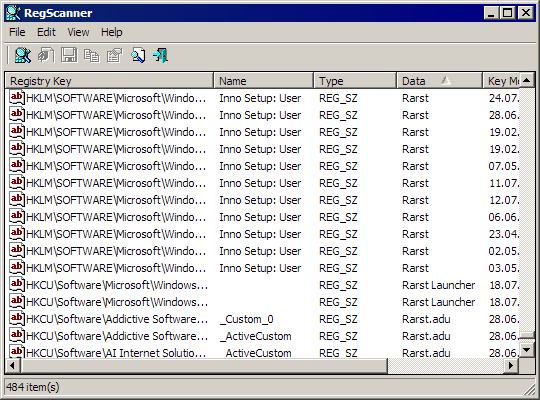The height and width of the screenshot is (400, 540).
Task: Click the ab icon of row dated 11.07
Action: coord(17,183)
